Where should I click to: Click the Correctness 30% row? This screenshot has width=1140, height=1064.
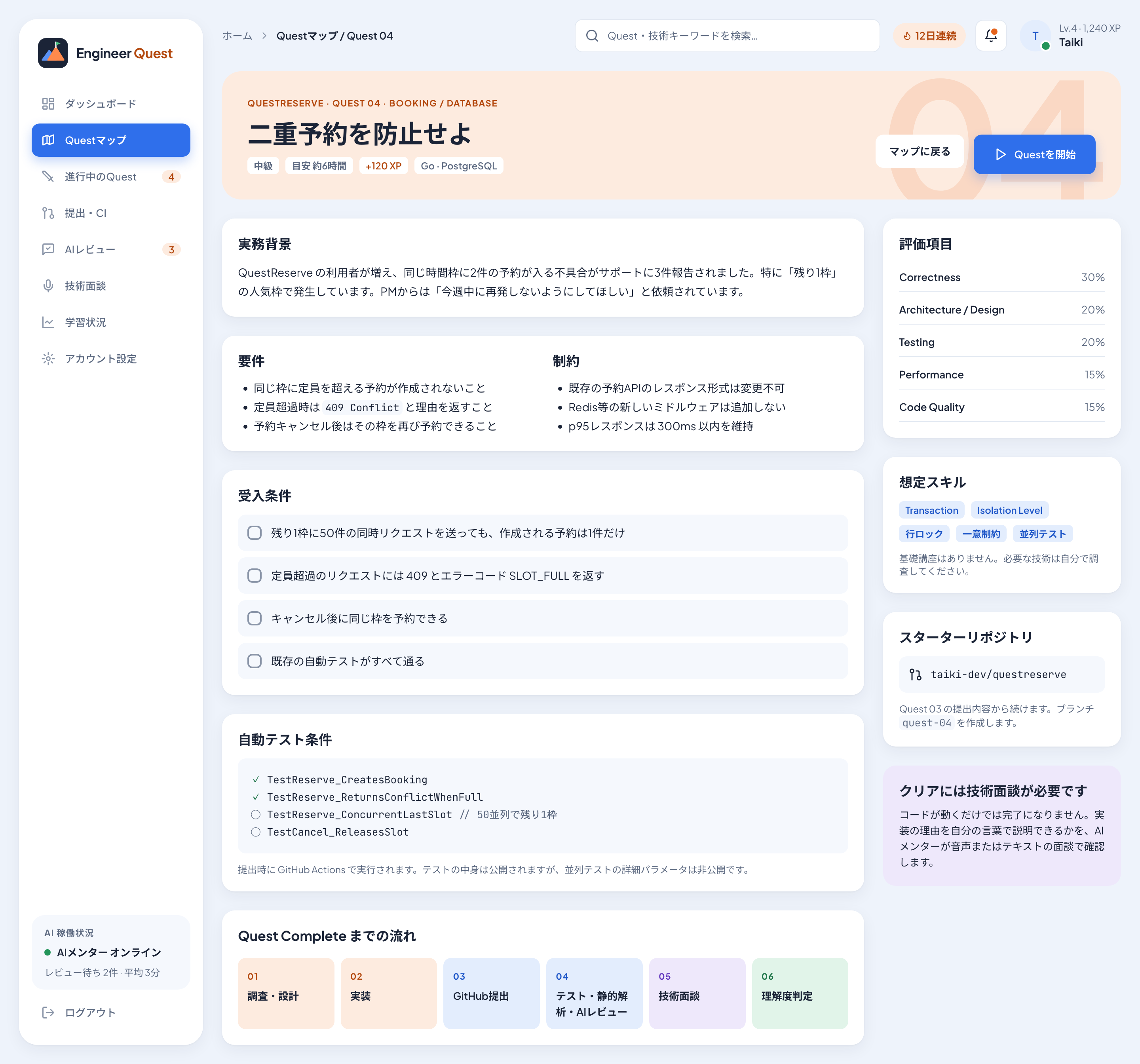(1001, 277)
